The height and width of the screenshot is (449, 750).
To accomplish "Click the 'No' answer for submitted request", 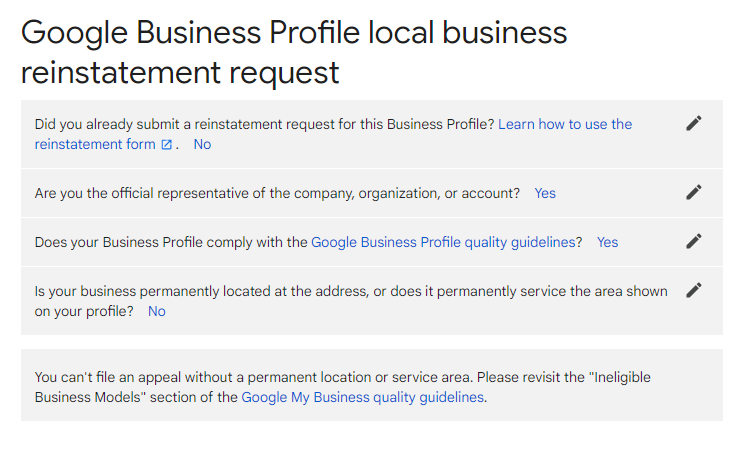I will pos(202,144).
